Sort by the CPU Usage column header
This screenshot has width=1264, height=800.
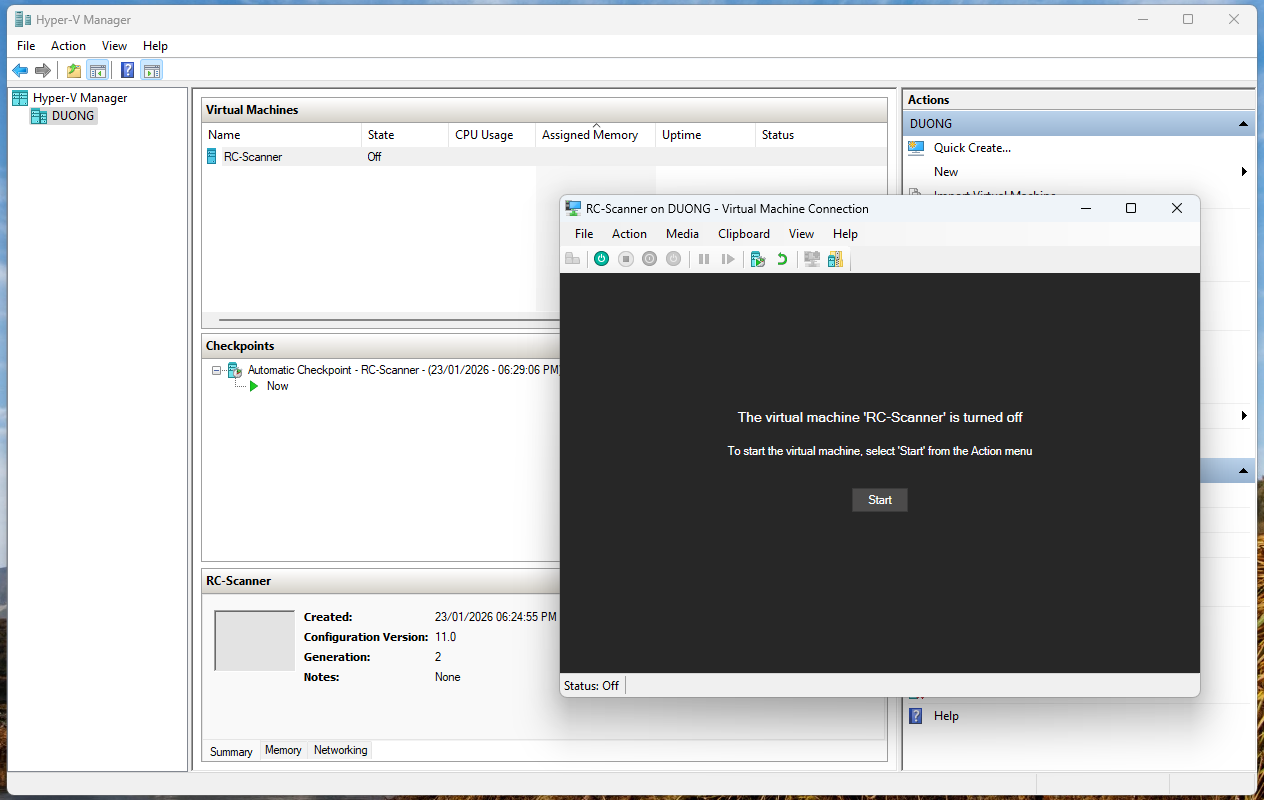pos(492,135)
